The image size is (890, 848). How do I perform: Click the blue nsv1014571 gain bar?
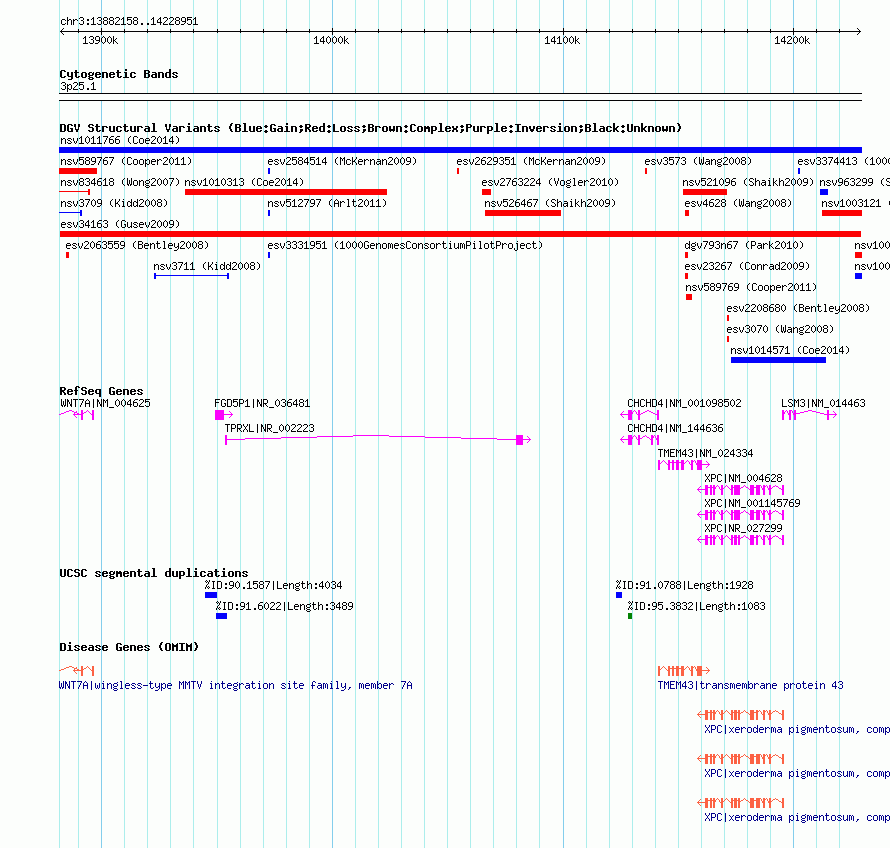(778, 360)
